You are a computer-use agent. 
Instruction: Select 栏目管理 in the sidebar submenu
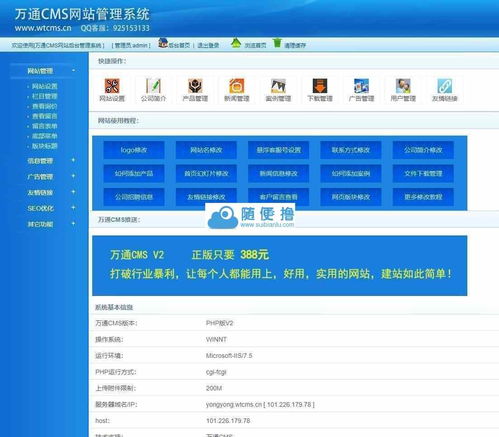pyautogui.click(x=45, y=96)
